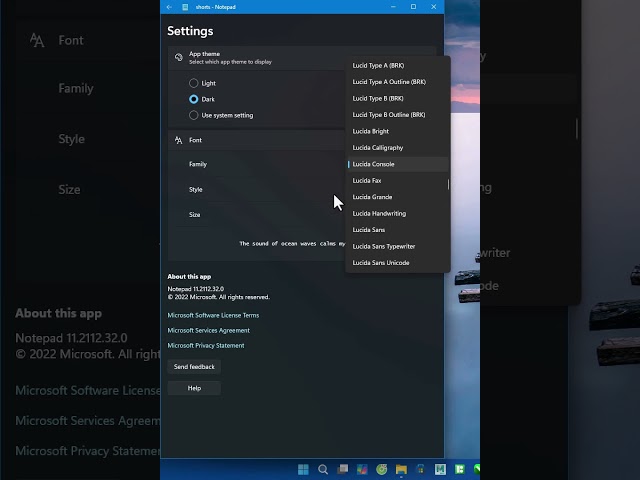Open taskbar Search

coord(323,469)
